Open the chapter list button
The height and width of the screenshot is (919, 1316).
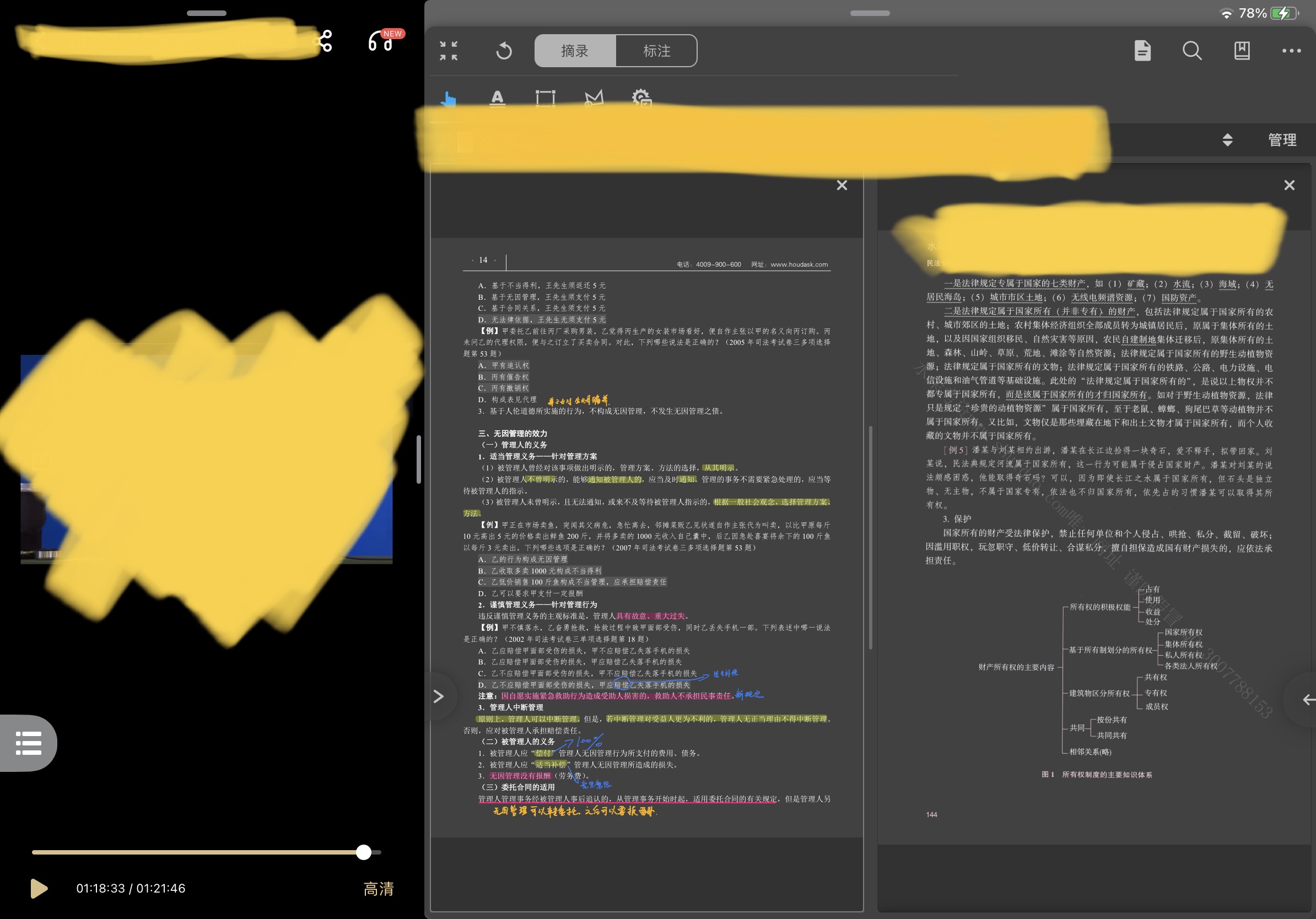[x=28, y=743]
